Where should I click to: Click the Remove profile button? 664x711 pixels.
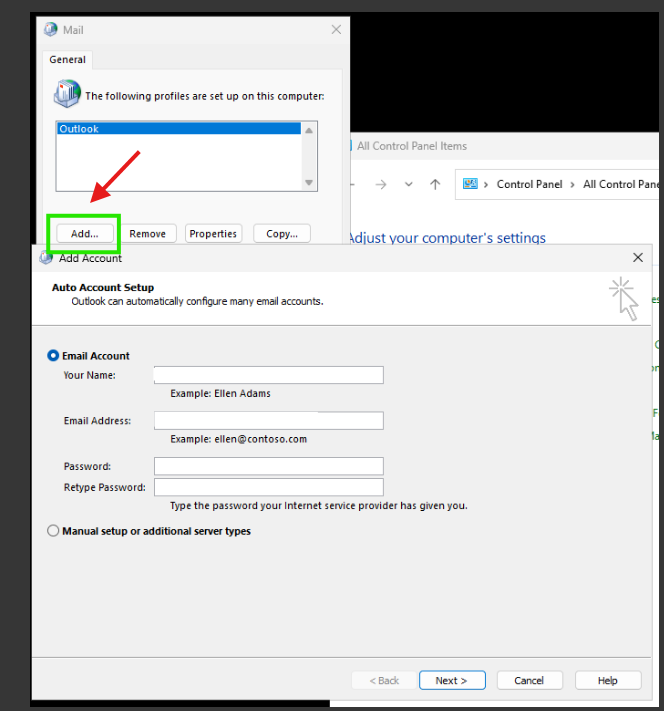147,234
